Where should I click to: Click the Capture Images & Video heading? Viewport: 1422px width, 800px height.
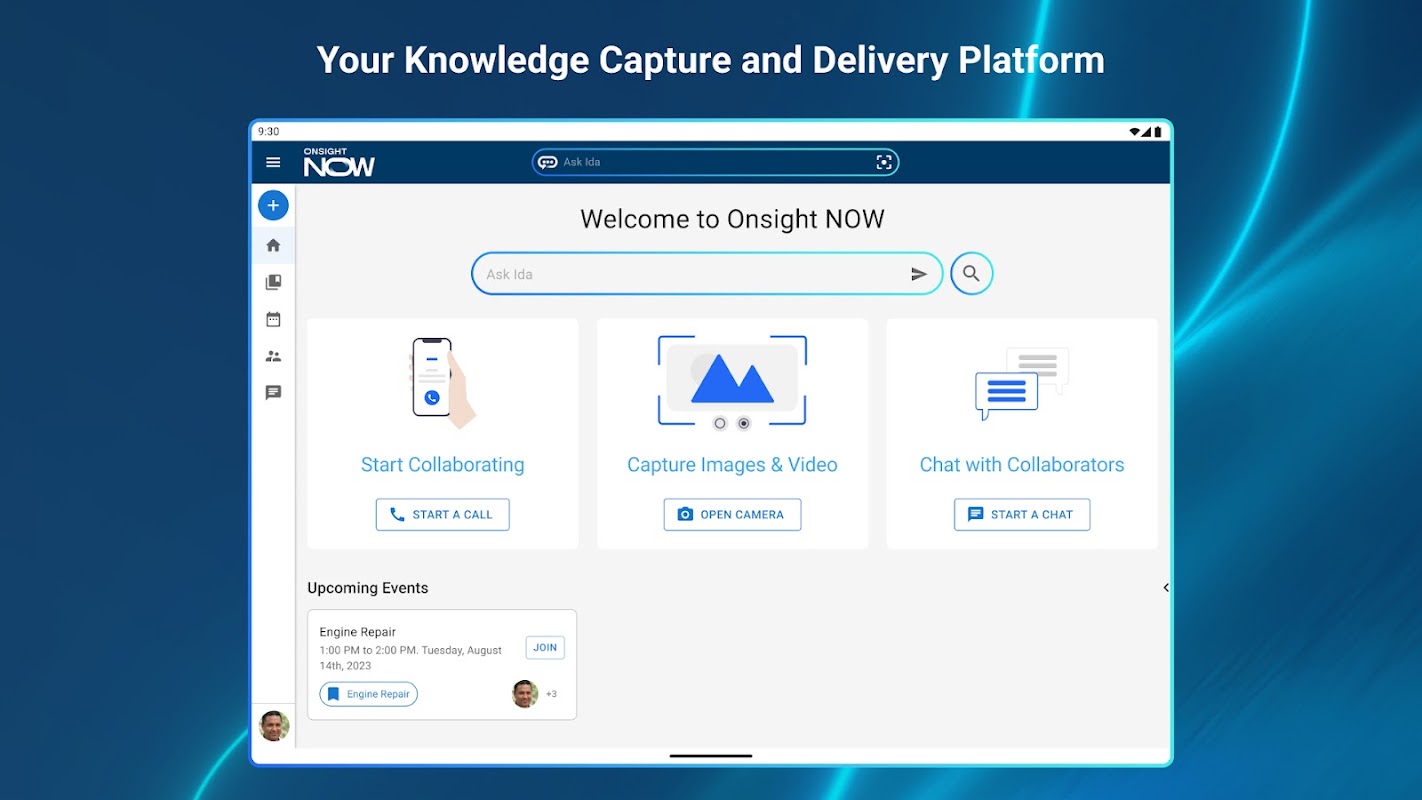click(732, 465)
